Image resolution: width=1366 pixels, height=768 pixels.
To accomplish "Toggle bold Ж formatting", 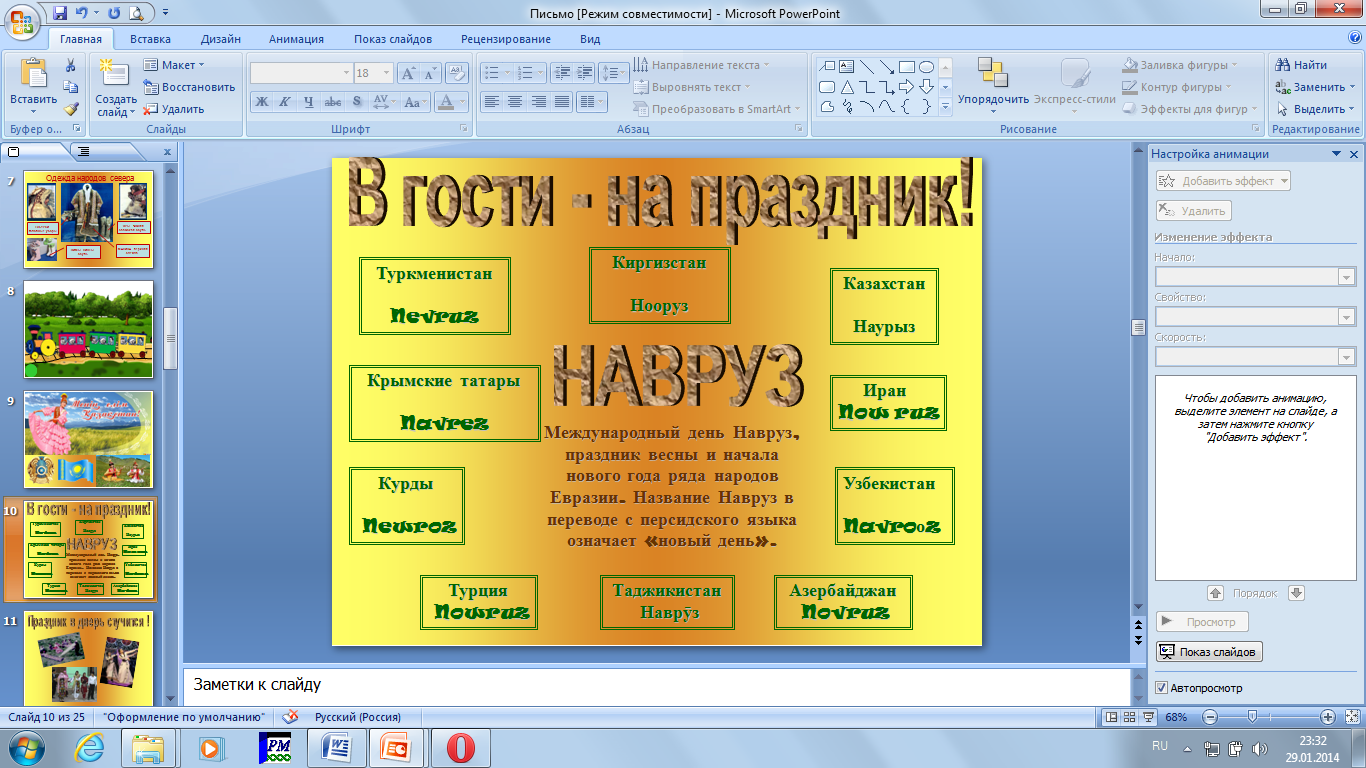I will [261, 102].
